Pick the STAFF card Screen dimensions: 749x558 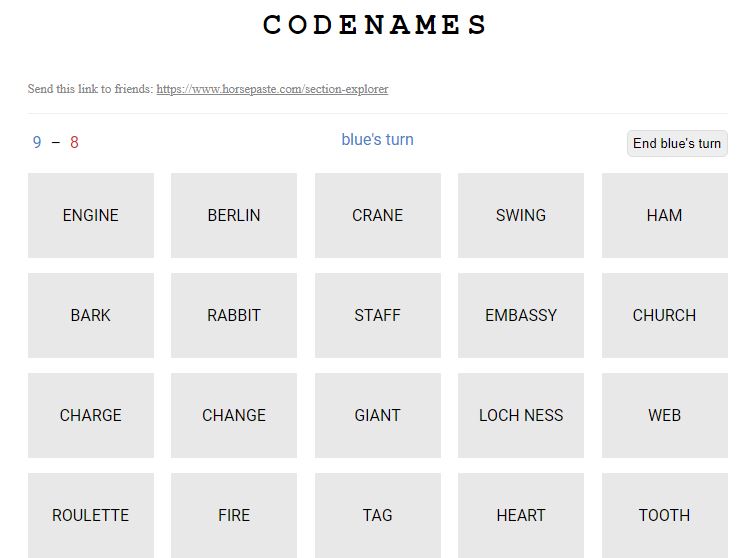pyautogui.click(x=378, y=315)
